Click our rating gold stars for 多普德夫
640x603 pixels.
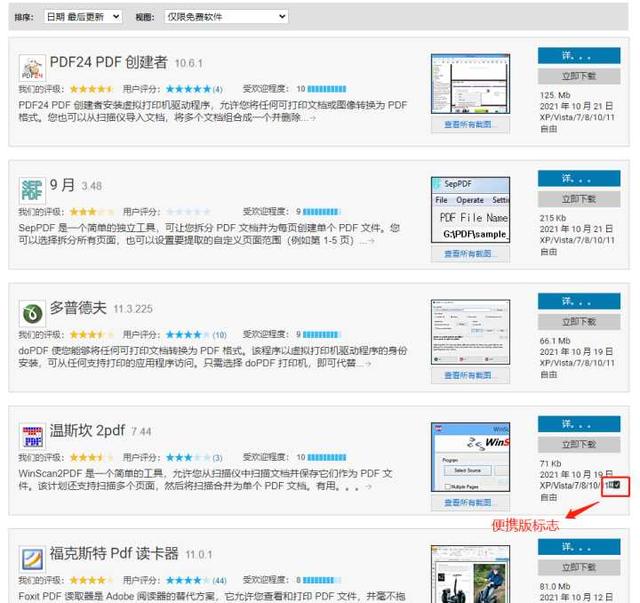[x=92, y=335]
